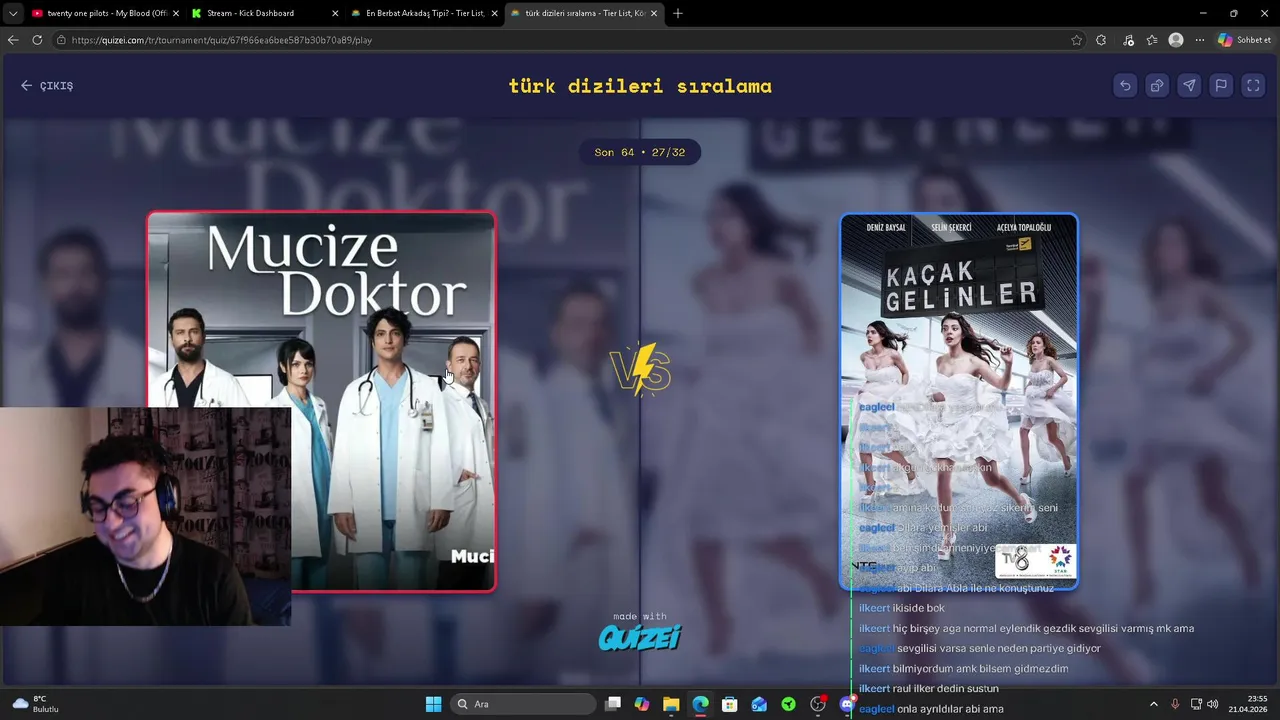Open the browser extensions menu

(1101, 40)
